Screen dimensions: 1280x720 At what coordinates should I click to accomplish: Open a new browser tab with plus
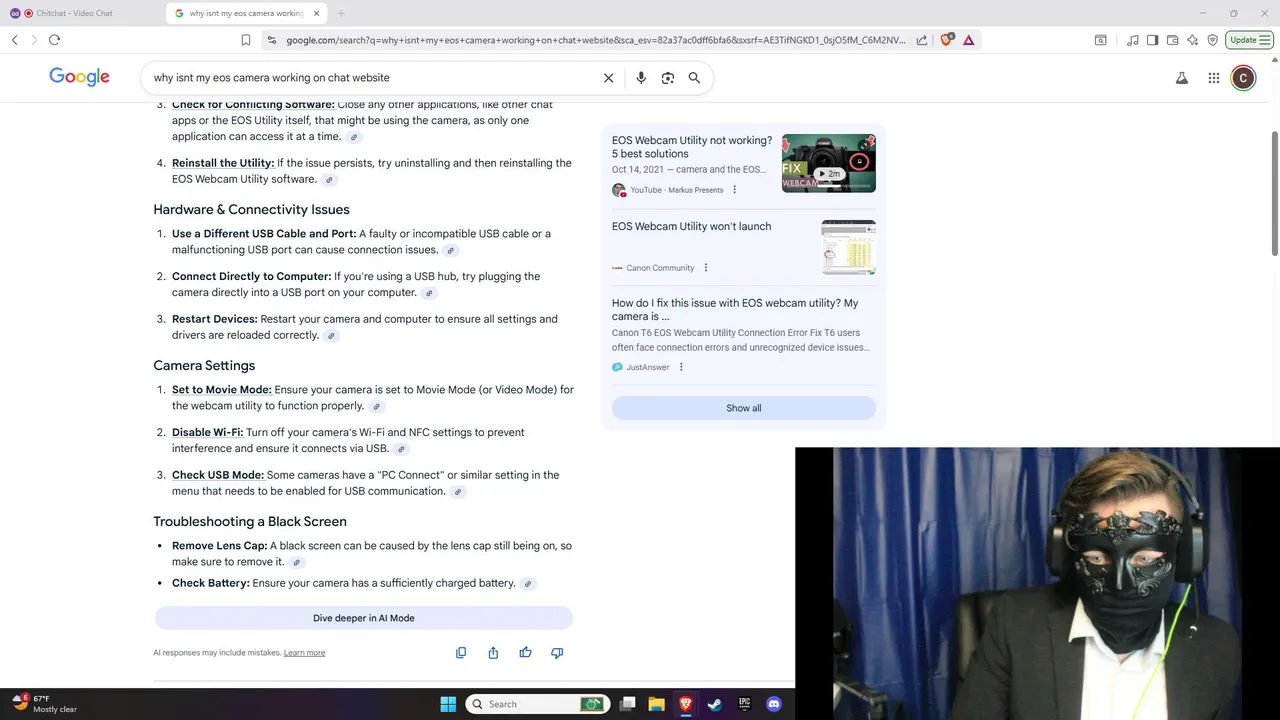(x=341, y=13)
